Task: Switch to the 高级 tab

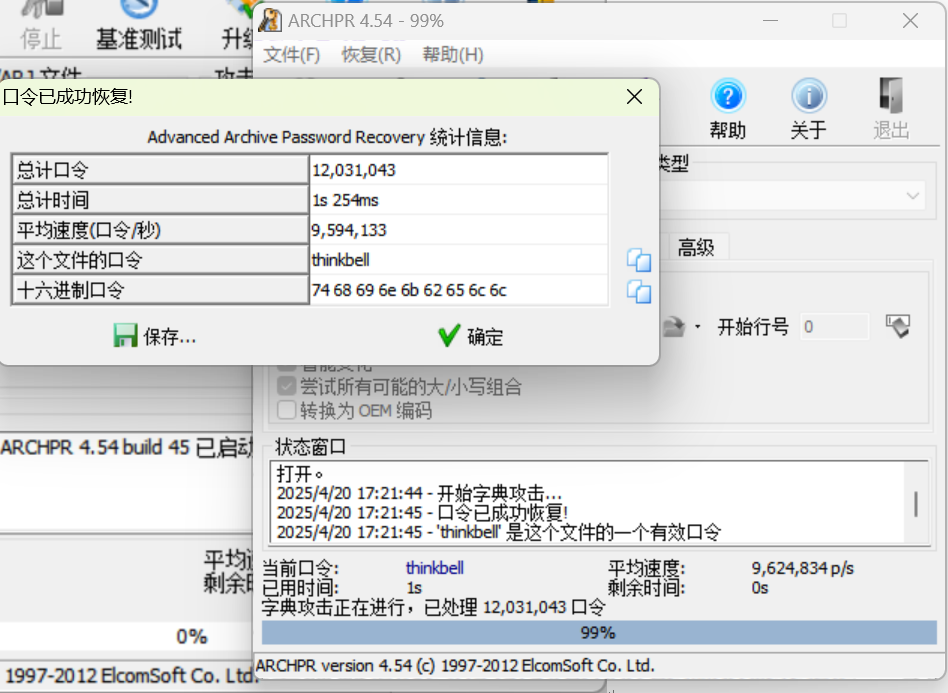Action: [x=696, y=247]
